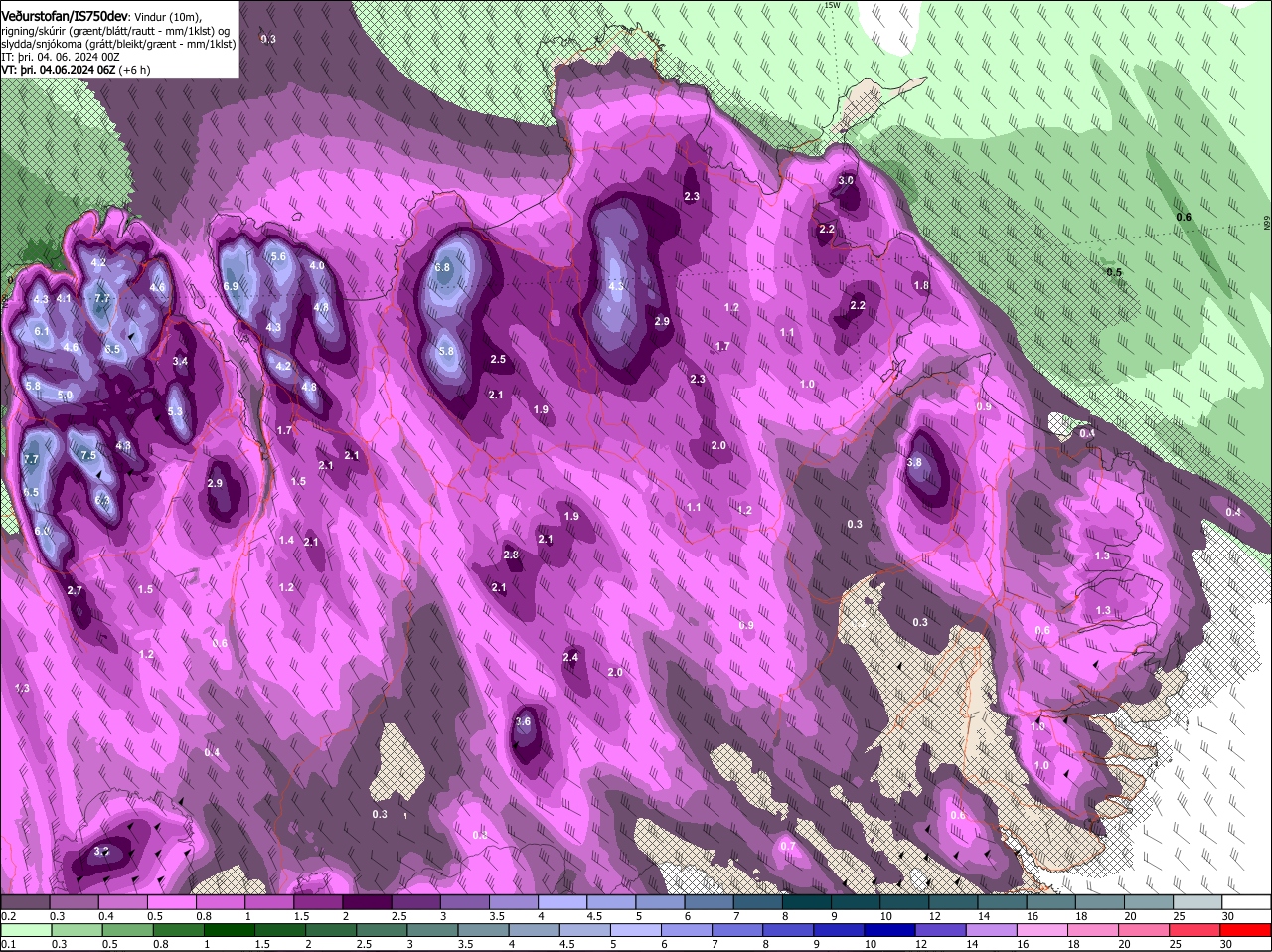Select the top legend swatch labeled 1
The width and height of the screenshot is (1272, 952).
click(268, 901)
